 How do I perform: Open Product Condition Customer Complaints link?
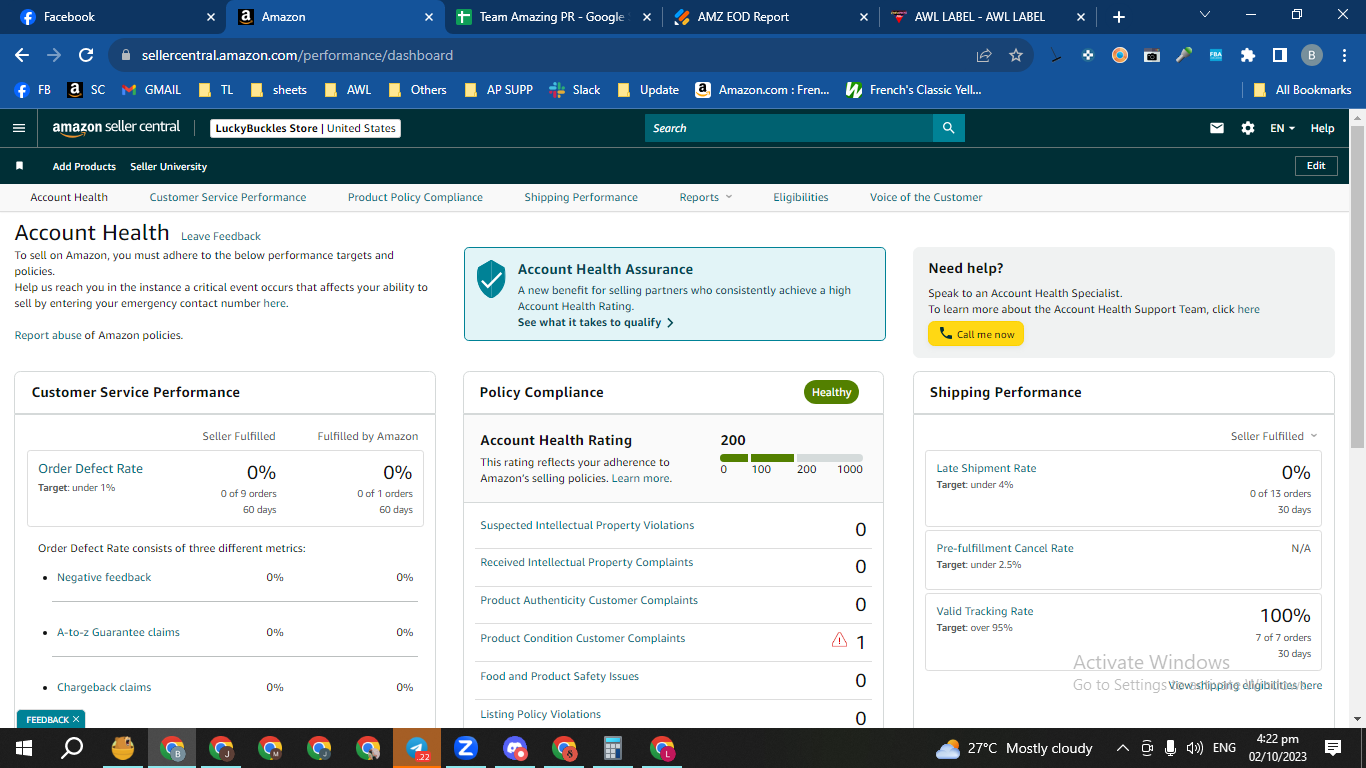[x=583, y=638]
